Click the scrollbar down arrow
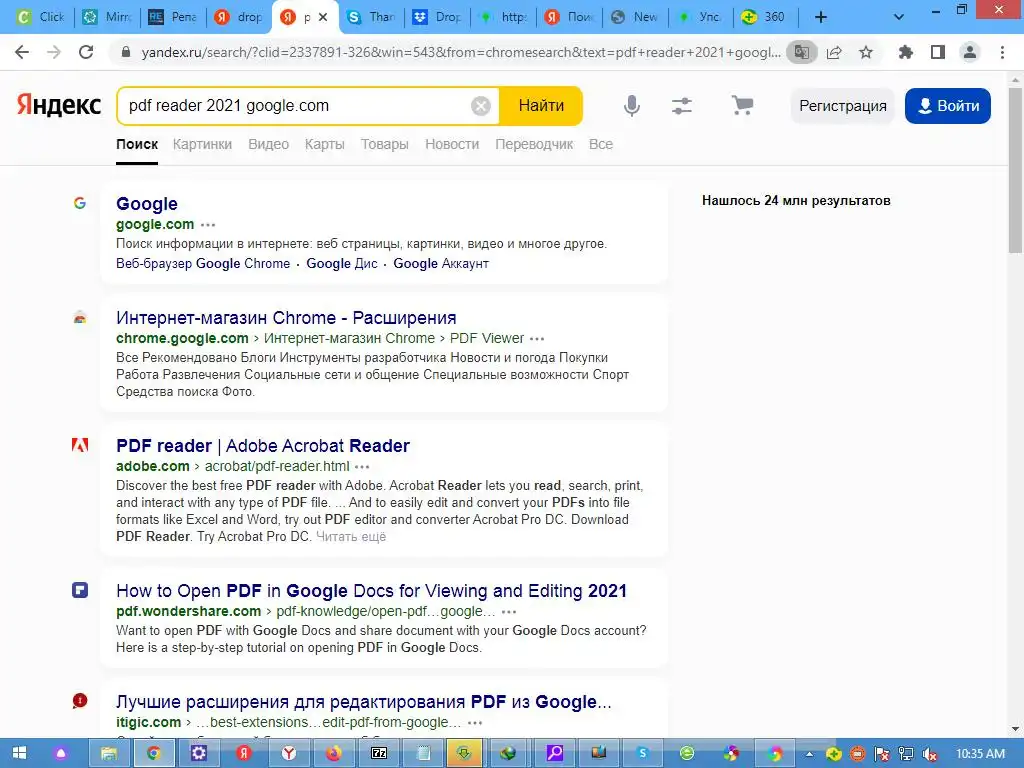 pyautogui.click(x=1015, y=729)
